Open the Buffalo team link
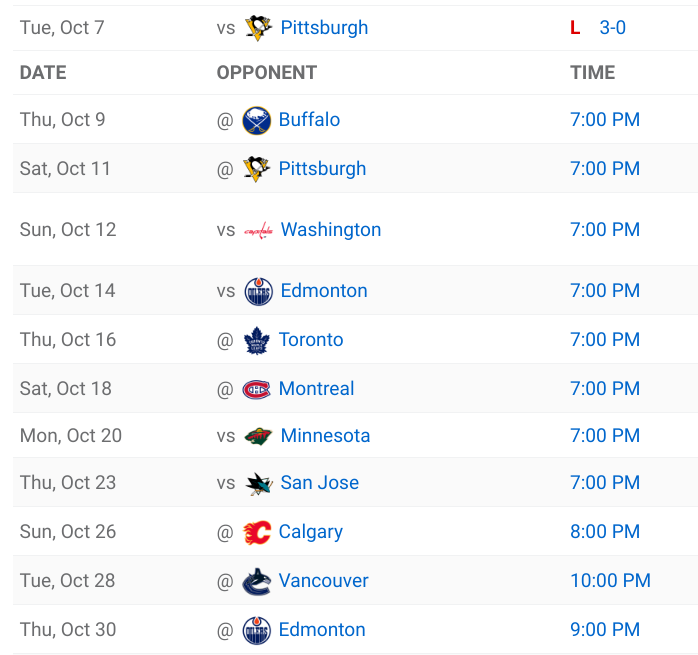 pos(309,120)
